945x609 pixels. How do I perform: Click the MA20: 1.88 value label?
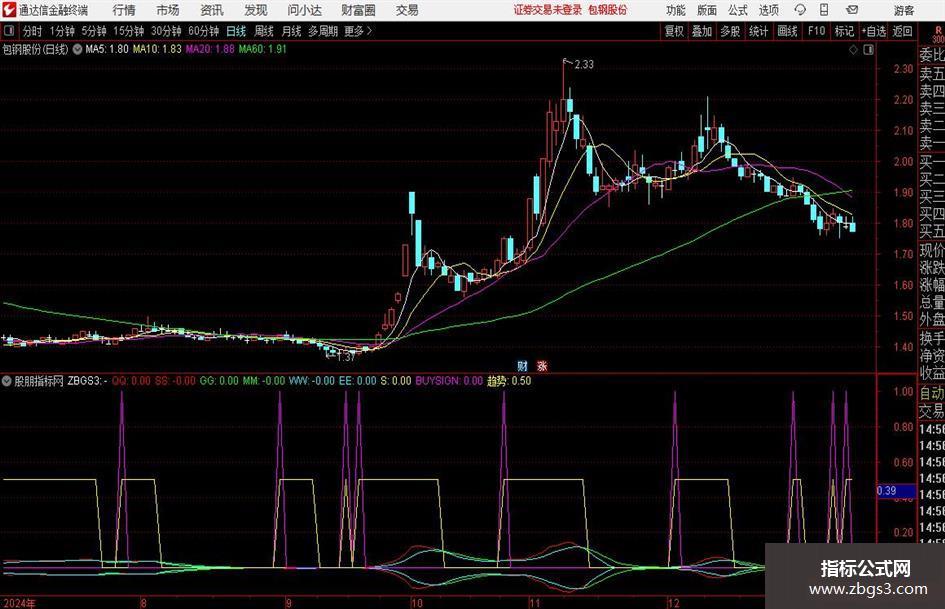210,49
